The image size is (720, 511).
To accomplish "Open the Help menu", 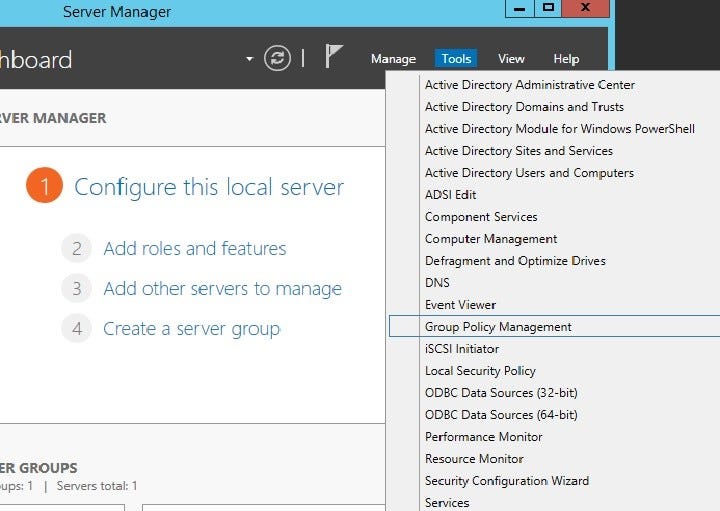I will tap(566, 59).
